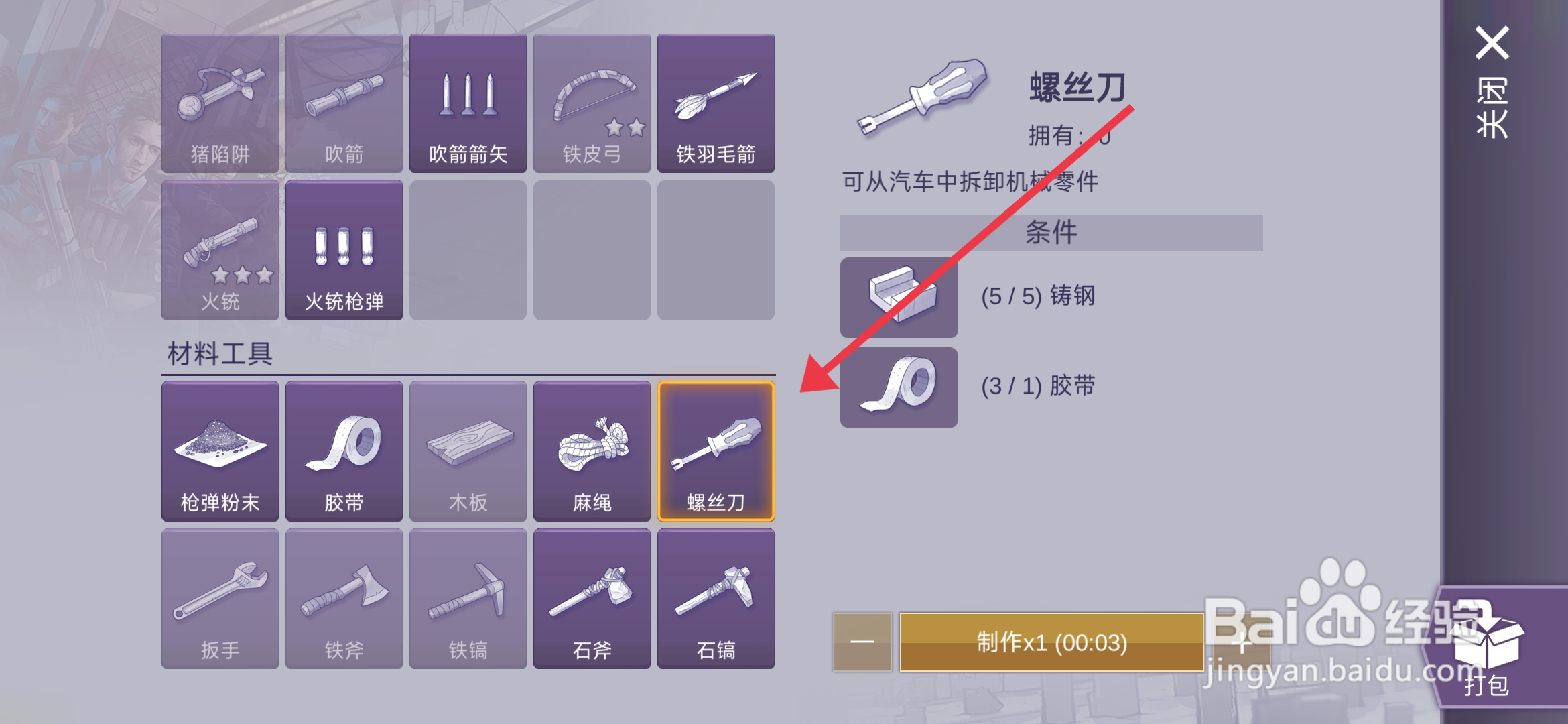Select the 枪弹粉末 gunpowder material

(x=220, y=451)
